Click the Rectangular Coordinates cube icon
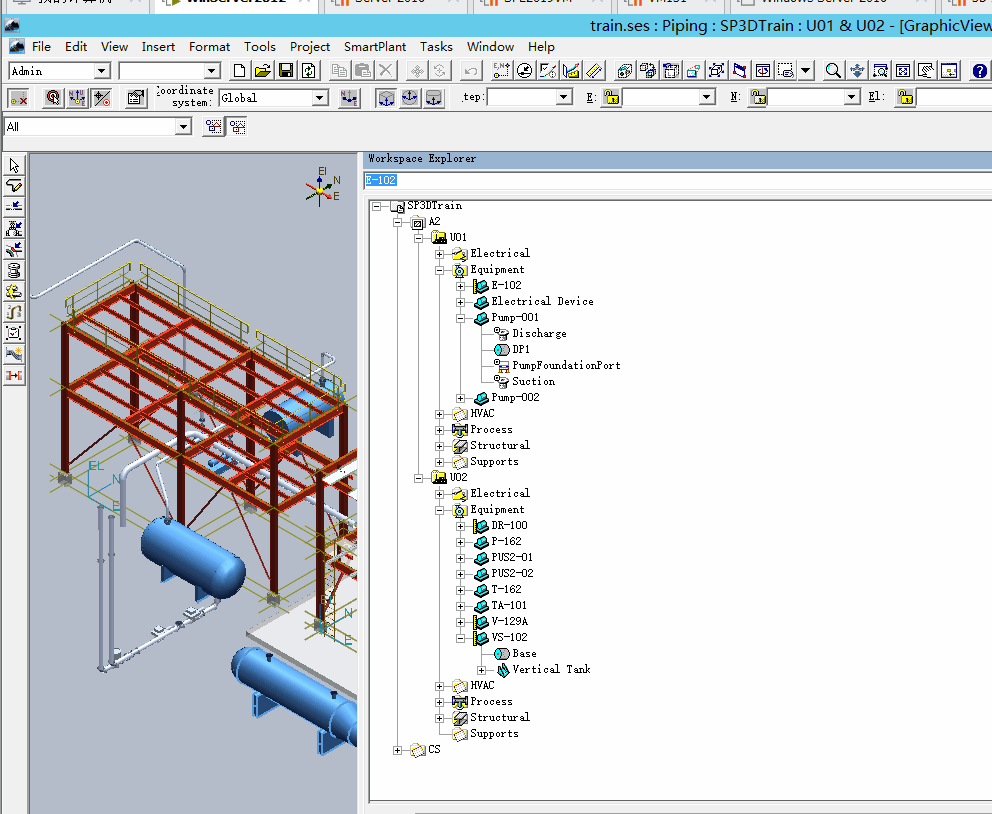The width and height of the screenshot is (992, 814). click(x=386, y=98)
